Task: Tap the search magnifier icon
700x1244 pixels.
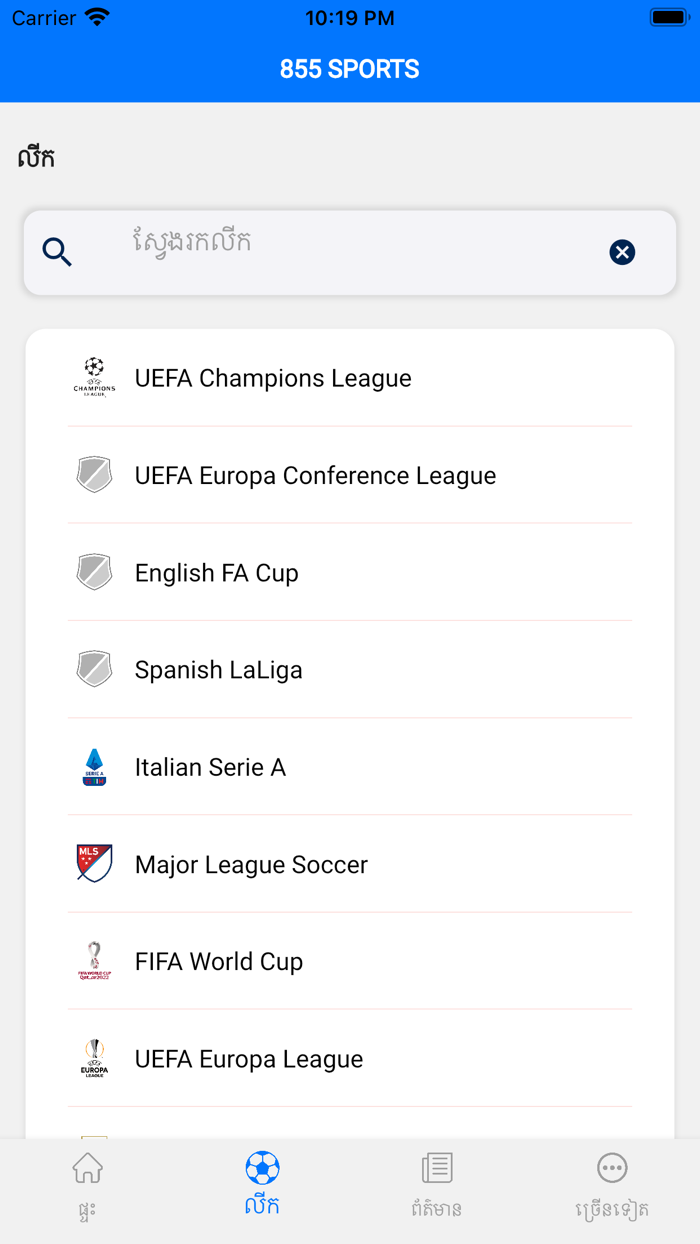Action: tap(57, 252)
